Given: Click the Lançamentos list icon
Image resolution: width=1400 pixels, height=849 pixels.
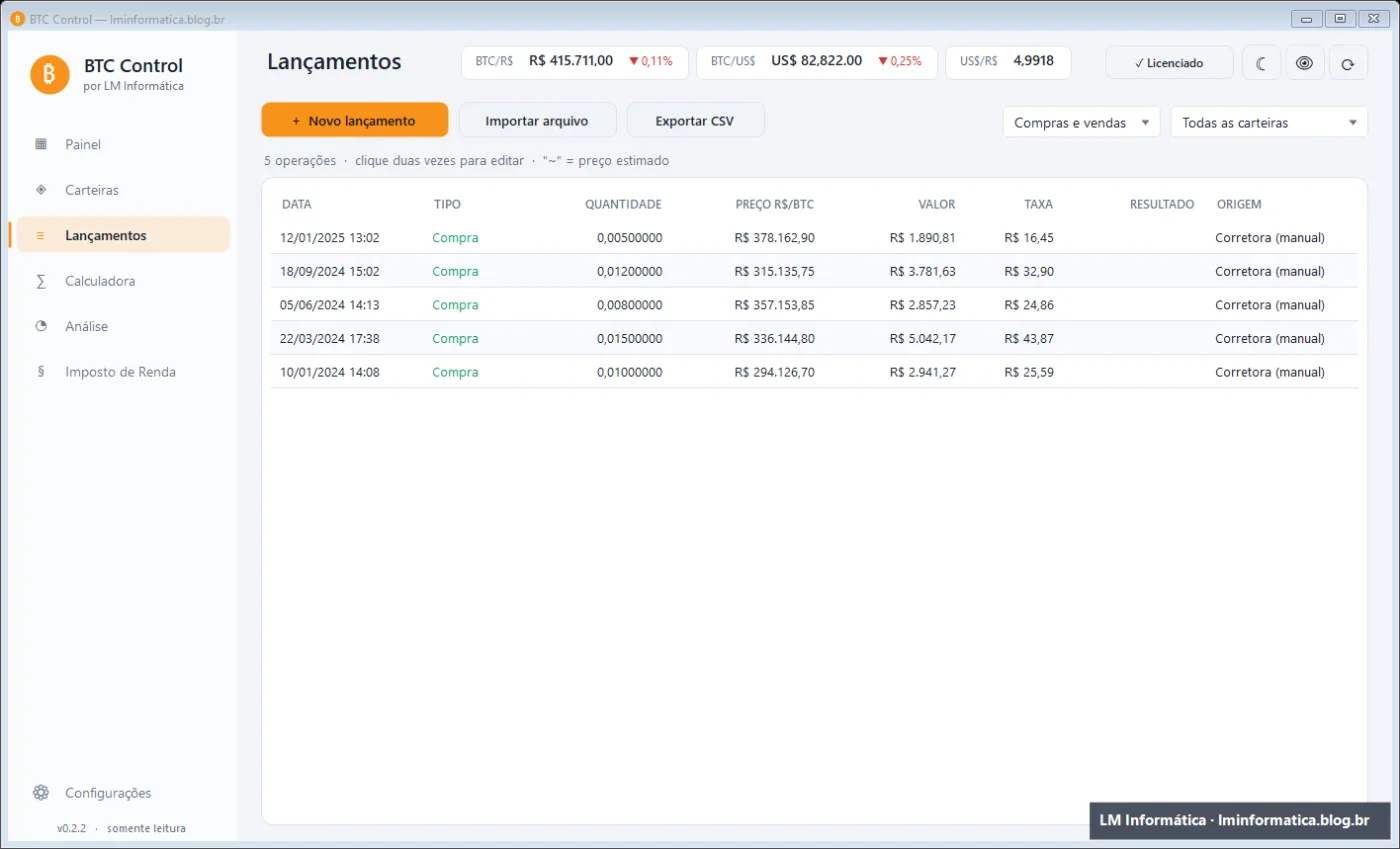Looking at the screenshot, I should (41, 236).
